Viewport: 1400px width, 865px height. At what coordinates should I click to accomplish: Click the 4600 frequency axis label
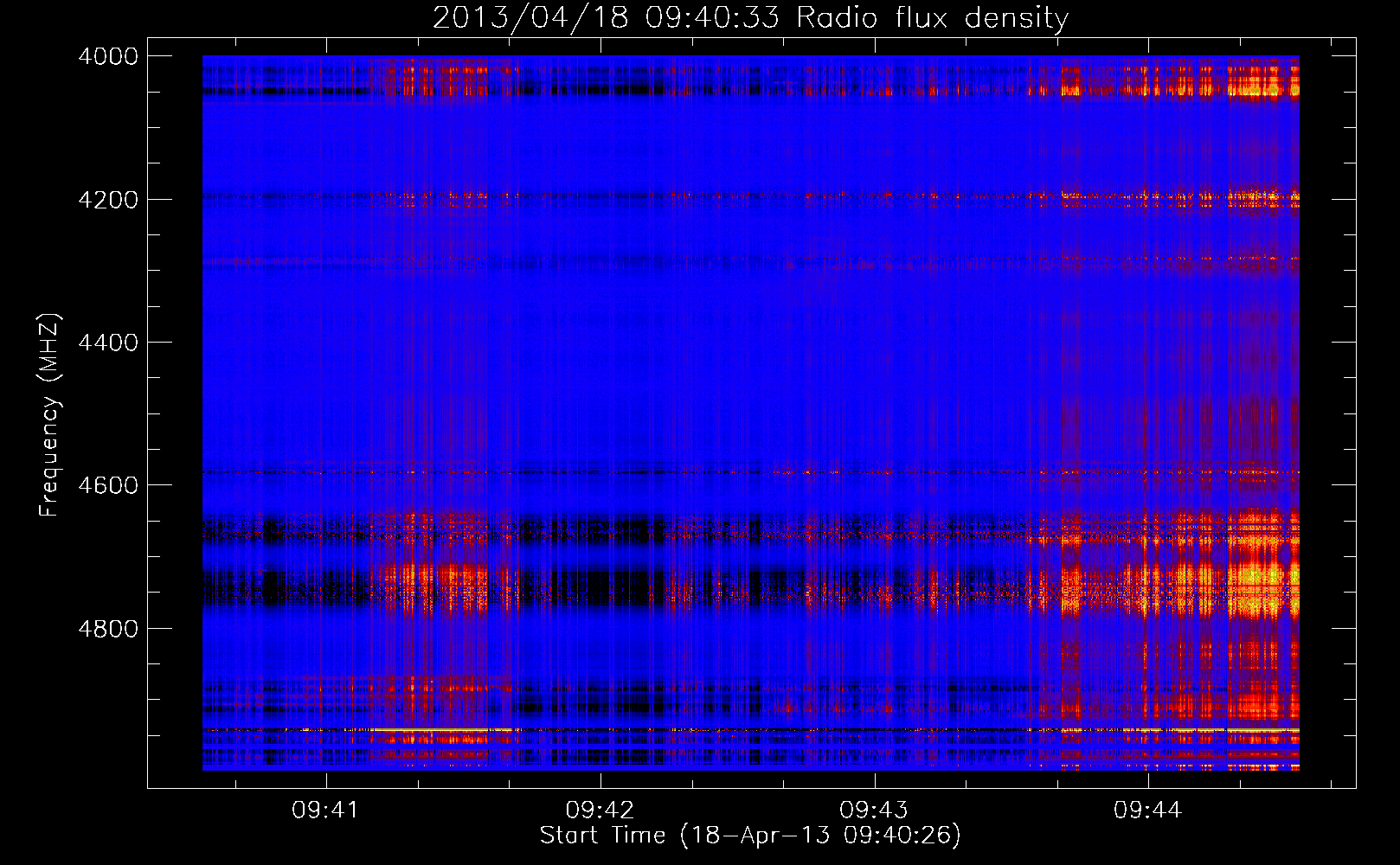tap(108, 485)
